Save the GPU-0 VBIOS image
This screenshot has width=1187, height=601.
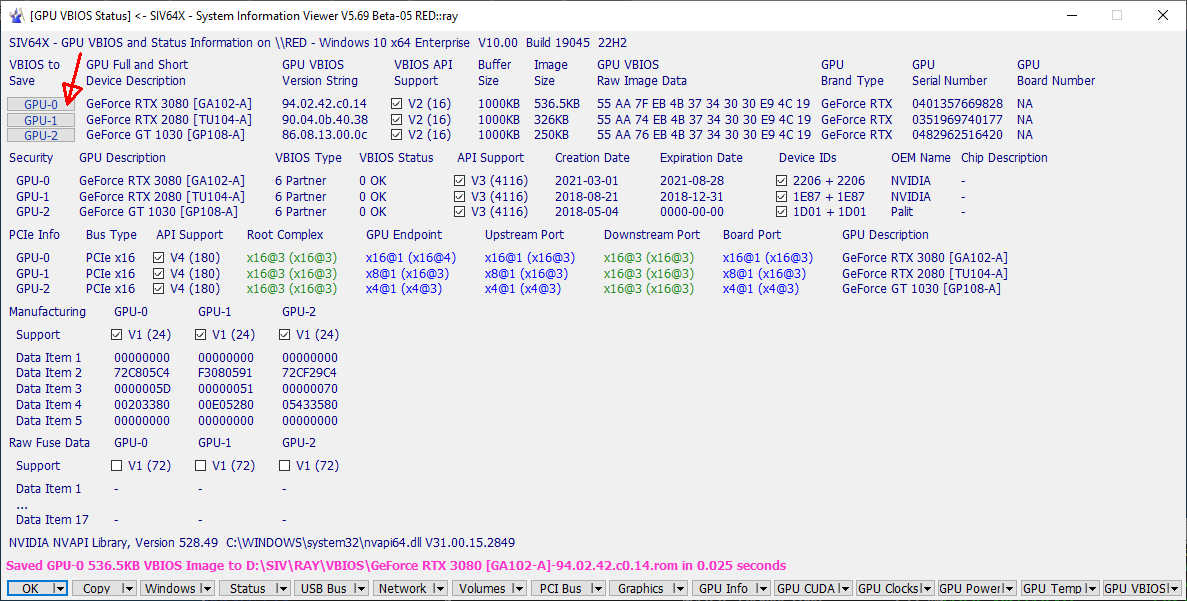[41, 104]
